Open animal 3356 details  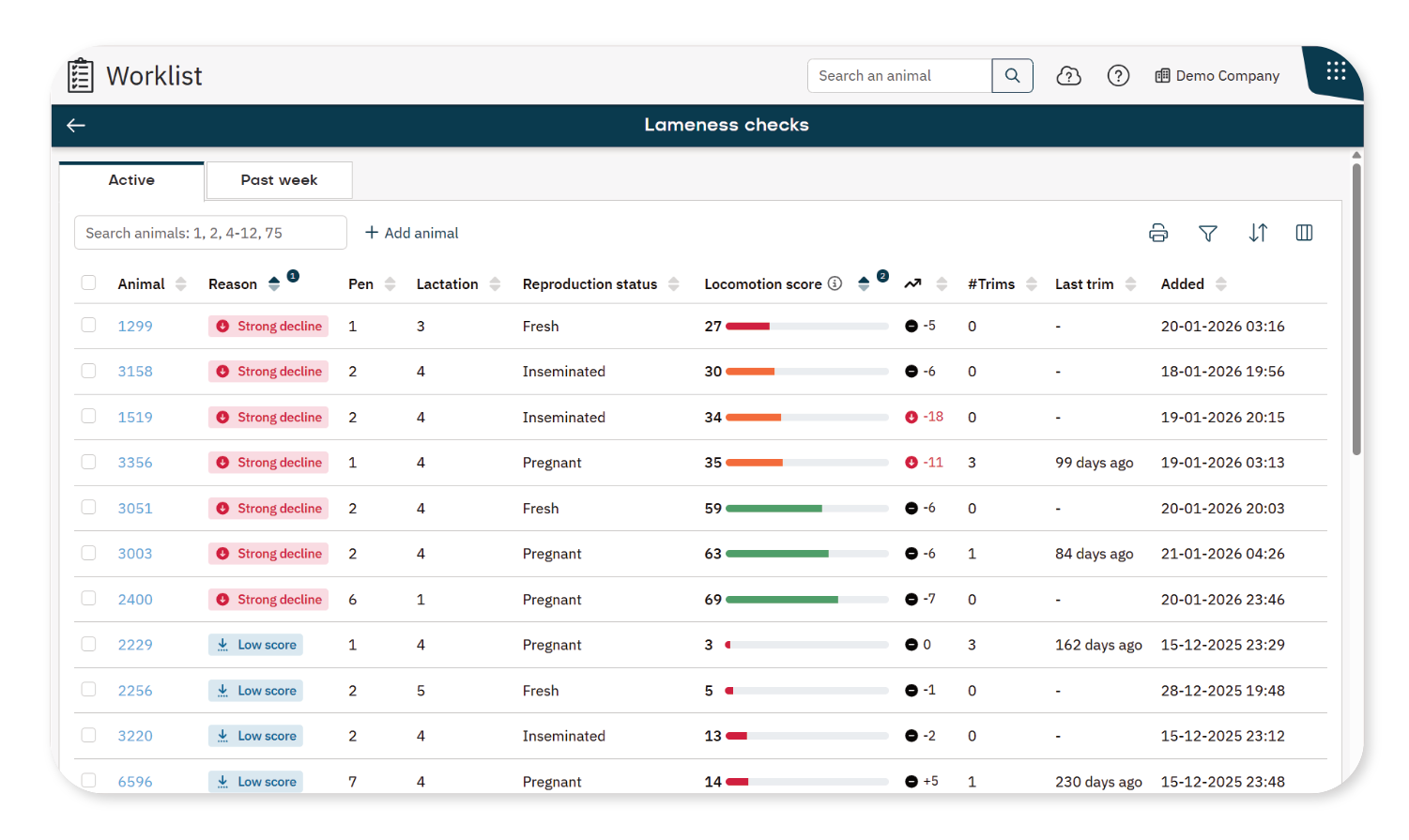point(135,463)
